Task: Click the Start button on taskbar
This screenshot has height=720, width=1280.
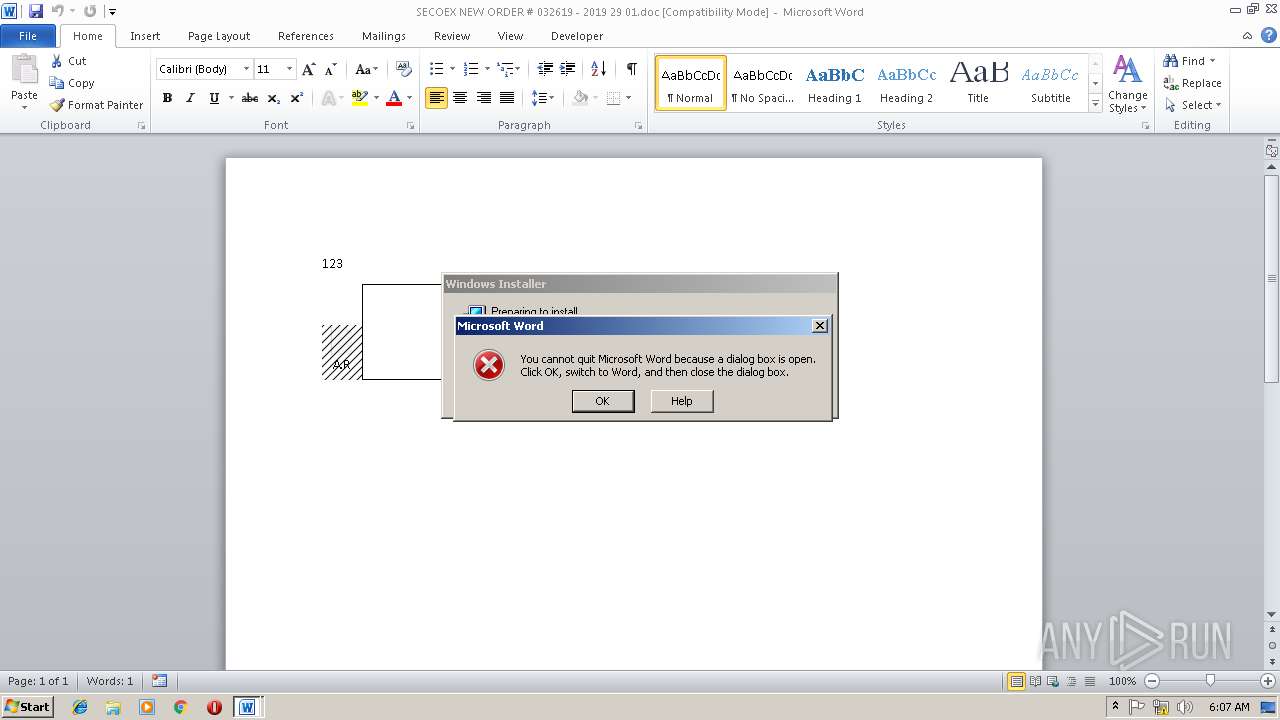Action: (28, 706)
